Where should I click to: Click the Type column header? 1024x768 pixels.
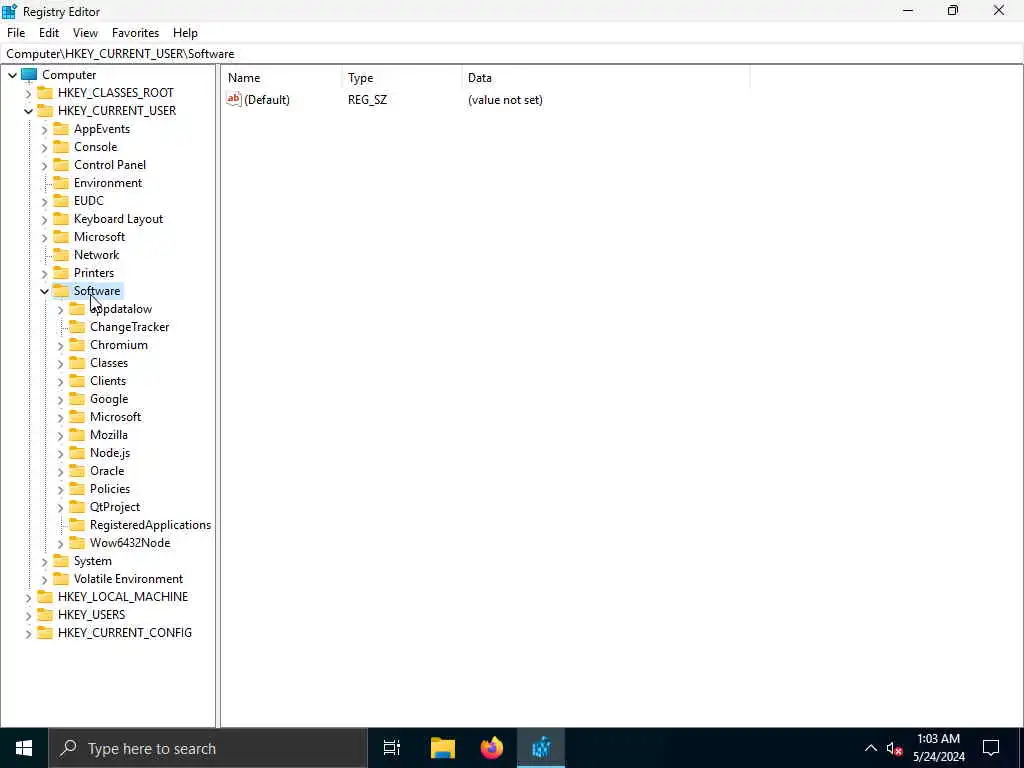[402, 78]
